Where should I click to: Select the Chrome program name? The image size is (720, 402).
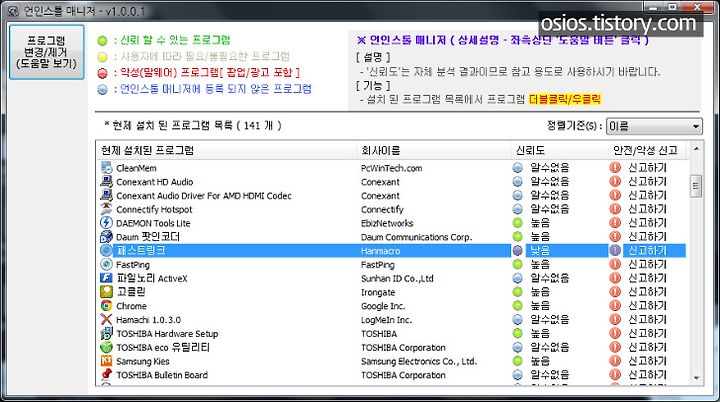[x=131, y=306]
